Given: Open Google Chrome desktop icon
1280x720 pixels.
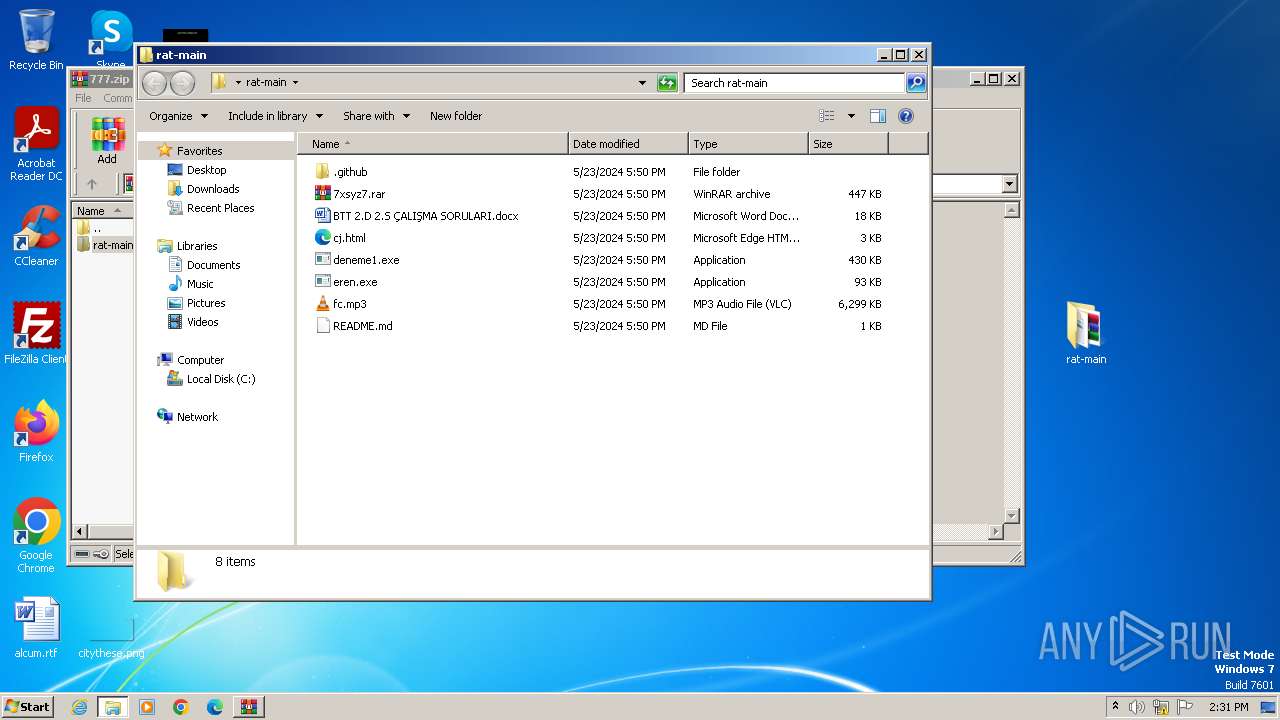Looking at the screenshot, I should point(36,536).
